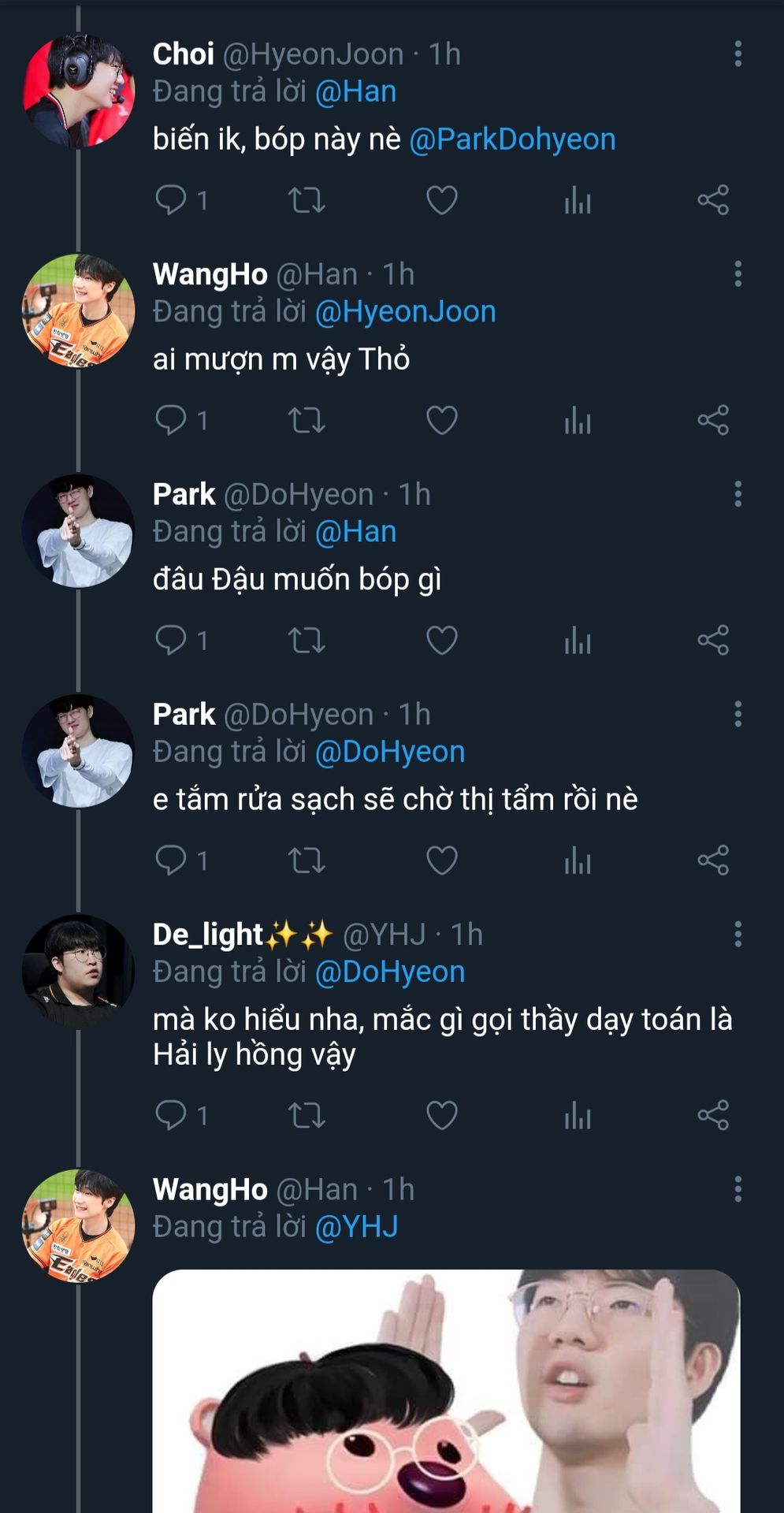Open reply on WangHo's "ai mượn m" tweet
The height and width of the screenshot is (1513, 784).
point(171,420)
